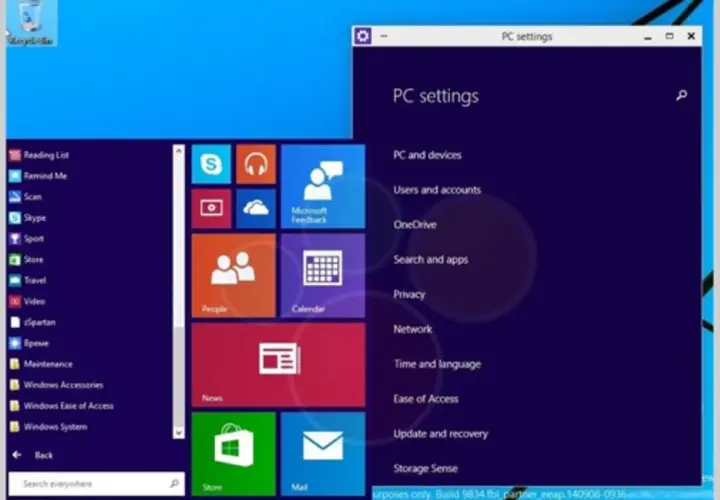Screen dimensions: 720x500
Task: Click the magnifier icon in Search everywhere box
Action: [x=174, y=483]
